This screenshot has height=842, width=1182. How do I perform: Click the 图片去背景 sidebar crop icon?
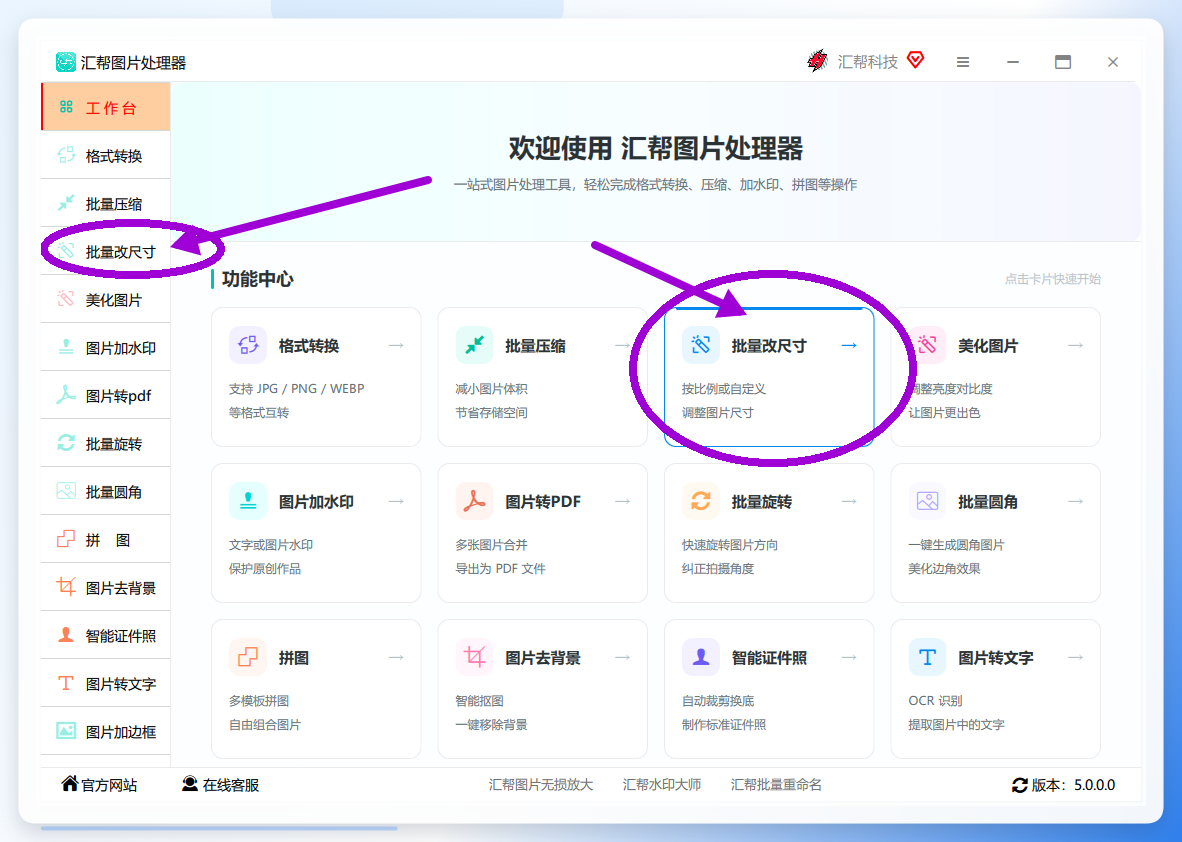(x=66, y=587)
